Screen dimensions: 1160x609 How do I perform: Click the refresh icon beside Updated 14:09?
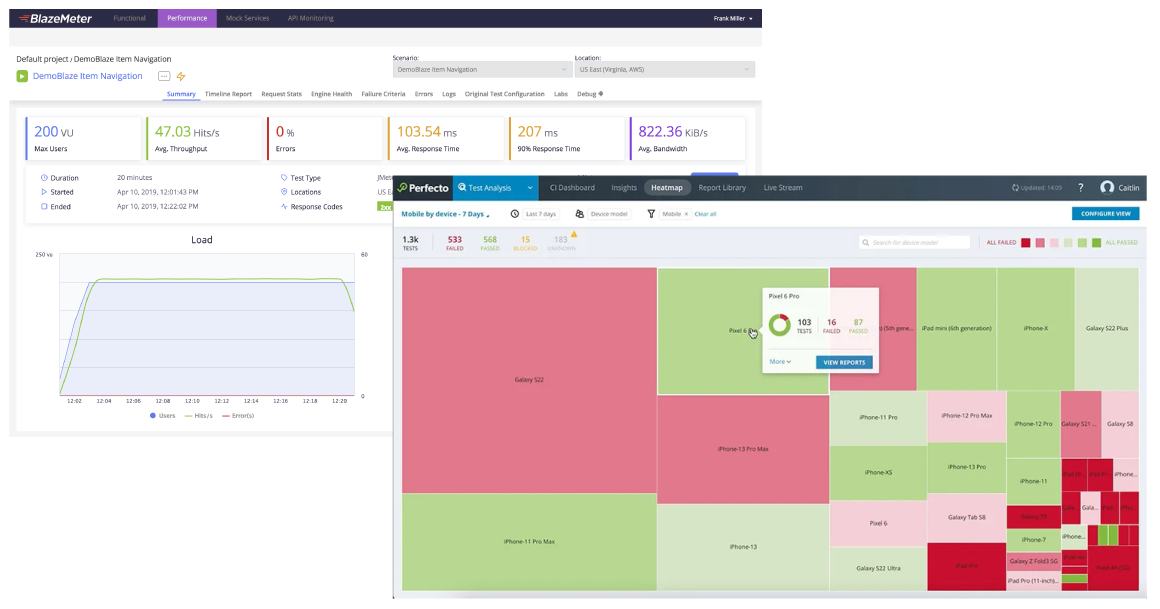(x=1016, y=188)
